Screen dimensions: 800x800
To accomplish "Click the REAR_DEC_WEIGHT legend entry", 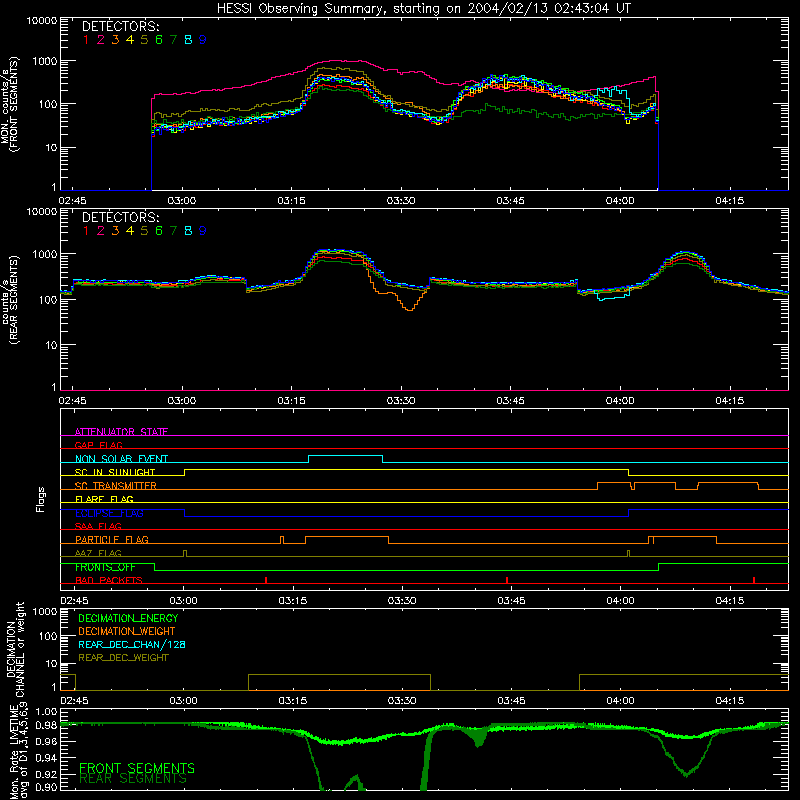I will click(123, 658).
